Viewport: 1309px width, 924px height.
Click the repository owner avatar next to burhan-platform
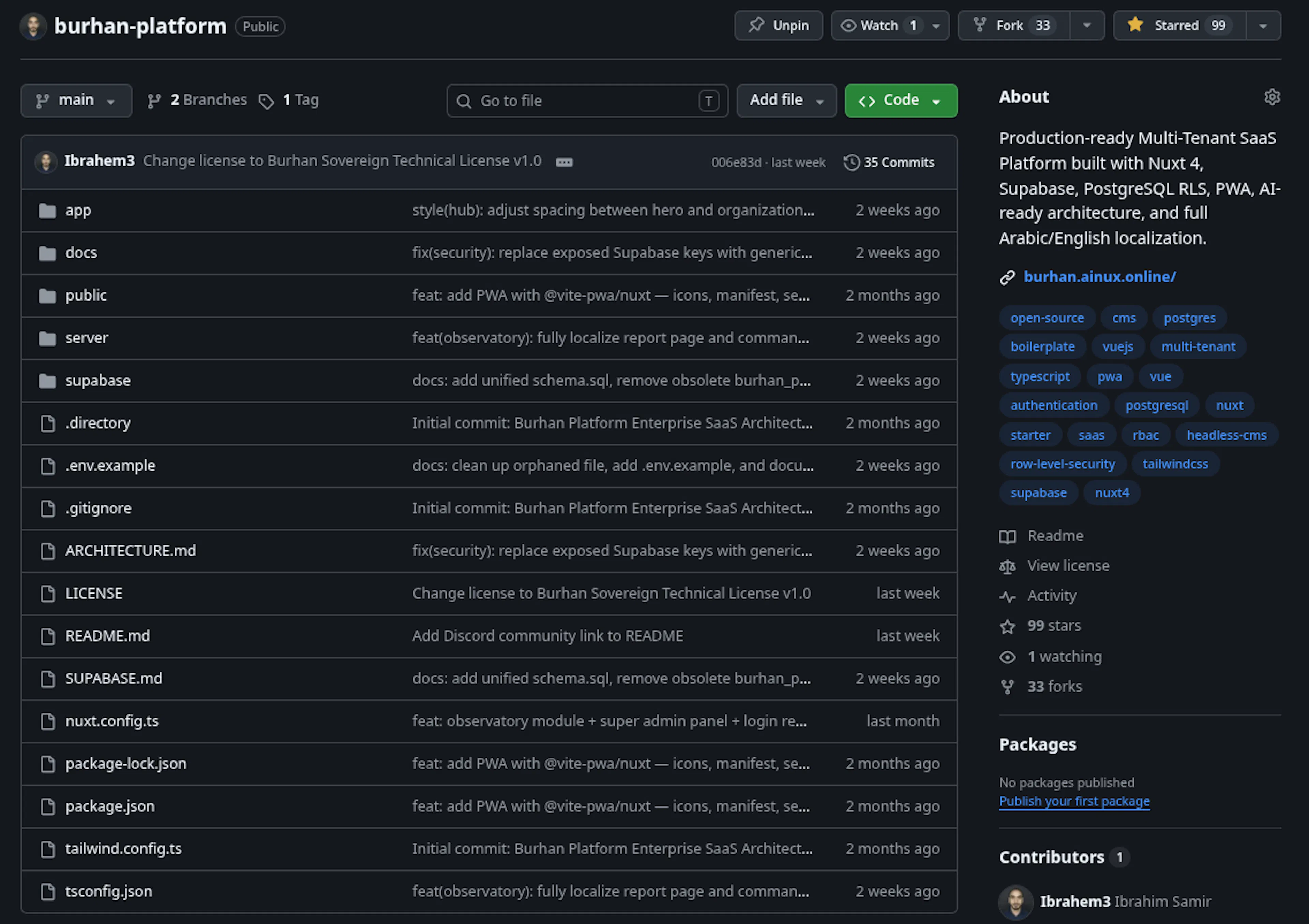click(x=33, y=26)
